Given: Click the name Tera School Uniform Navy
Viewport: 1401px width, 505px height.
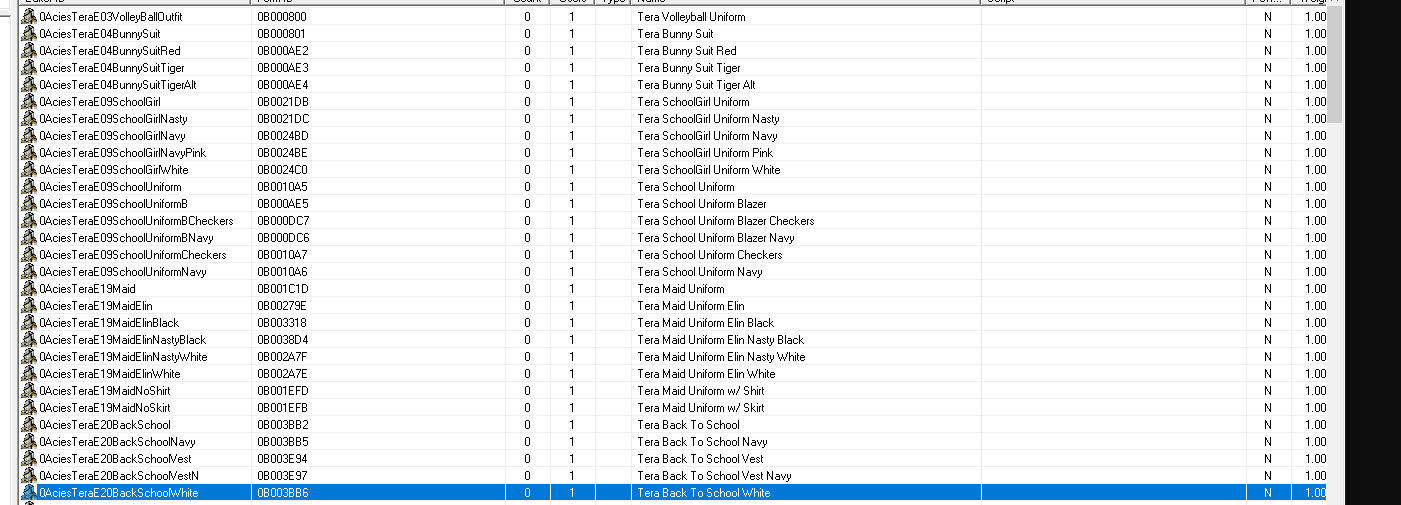Looking at the screenshot, I should click(x=700, y=272).
